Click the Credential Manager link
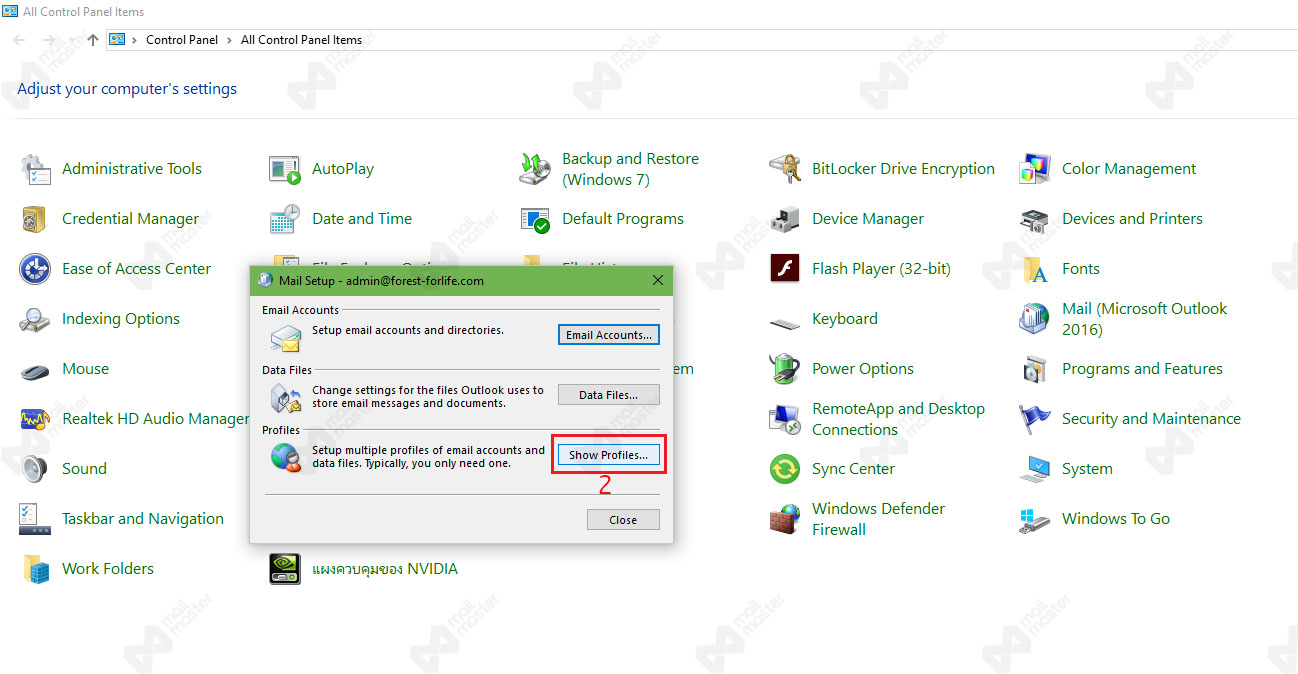 click(130, 219)
